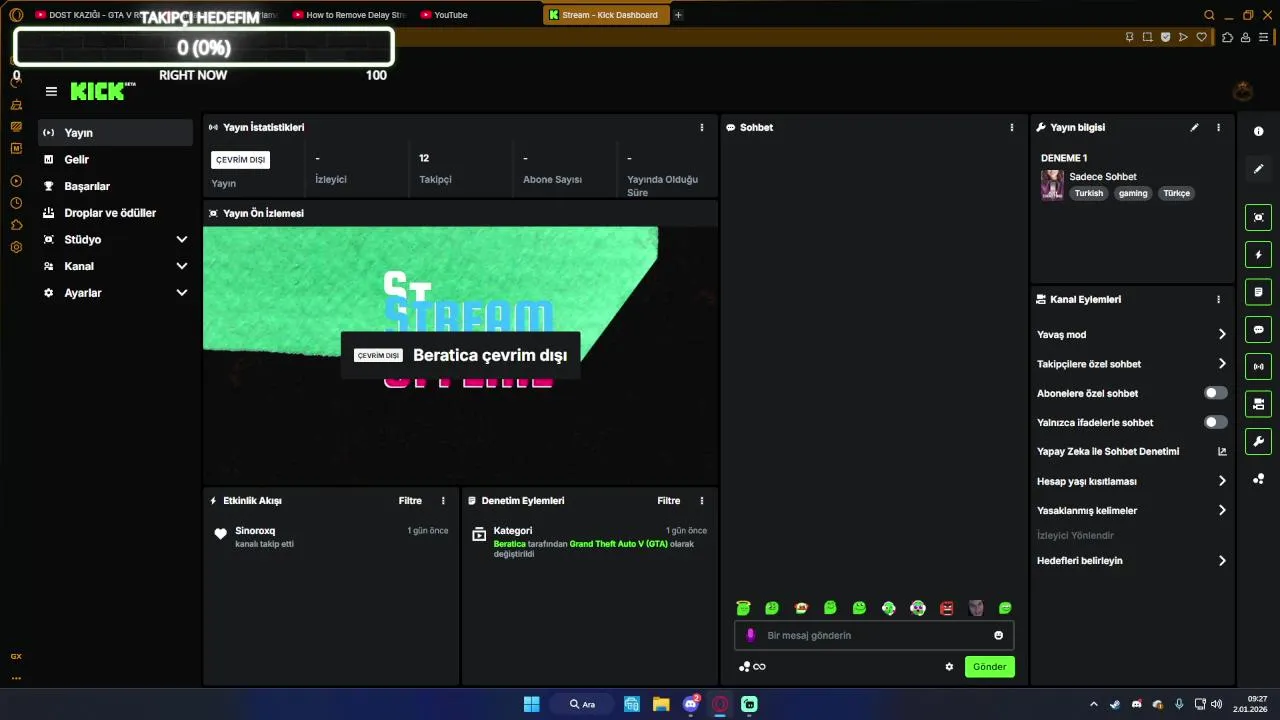Click the Beratica name in the moderation log
Image resolution: width=1280 pixels, height=720 pixels.
pyautogui.click(x=510, y=544)
